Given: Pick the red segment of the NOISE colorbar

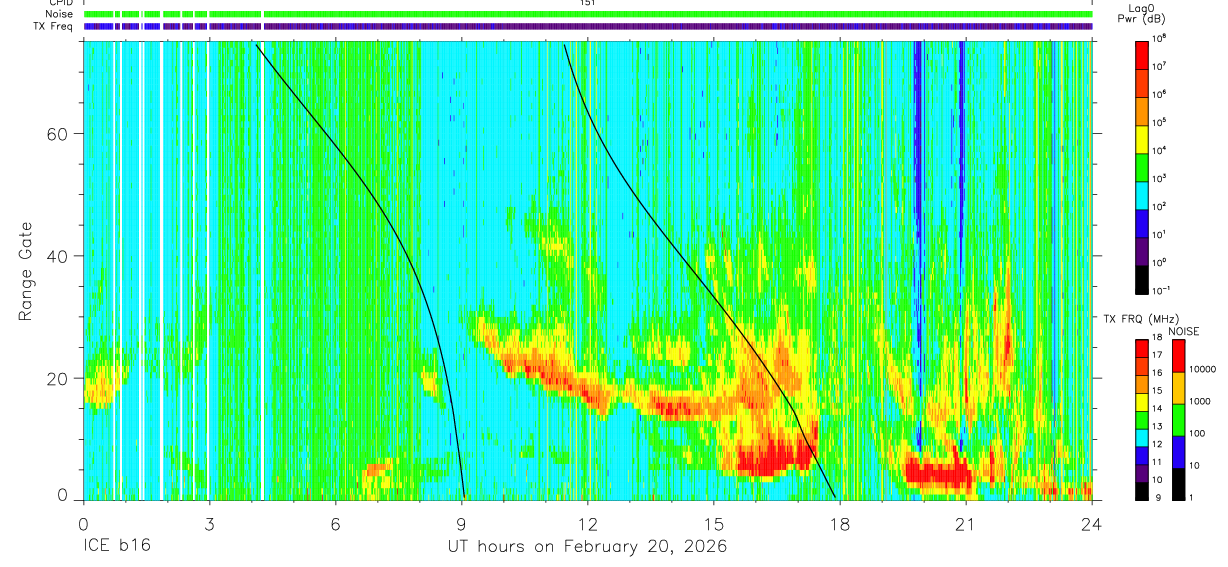Looking at the screenshot, I should pyautogui.click(x=1177, y=356).
